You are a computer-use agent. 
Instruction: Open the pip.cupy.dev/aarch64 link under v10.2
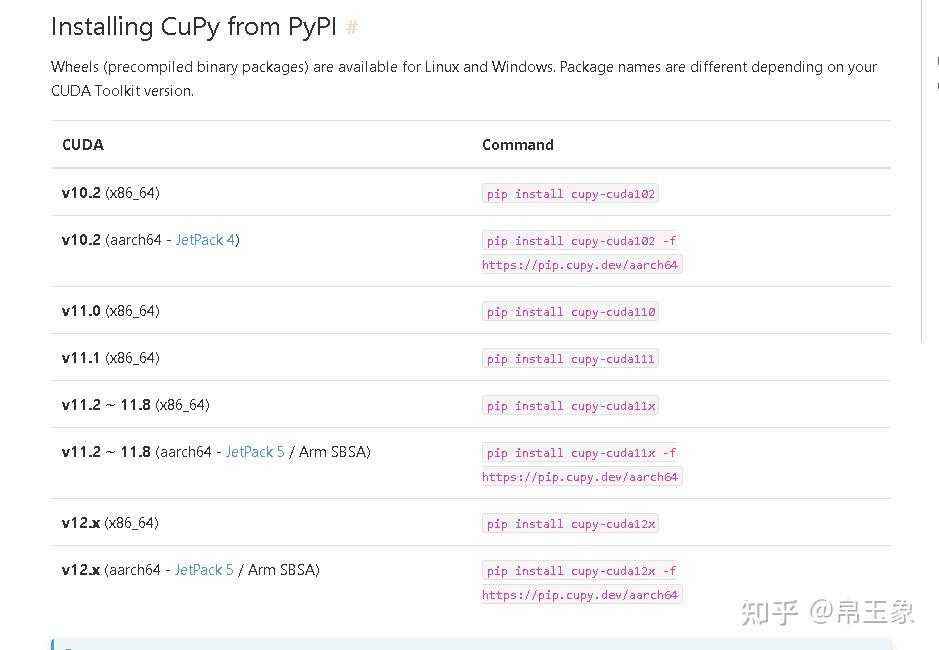(580, 264)
